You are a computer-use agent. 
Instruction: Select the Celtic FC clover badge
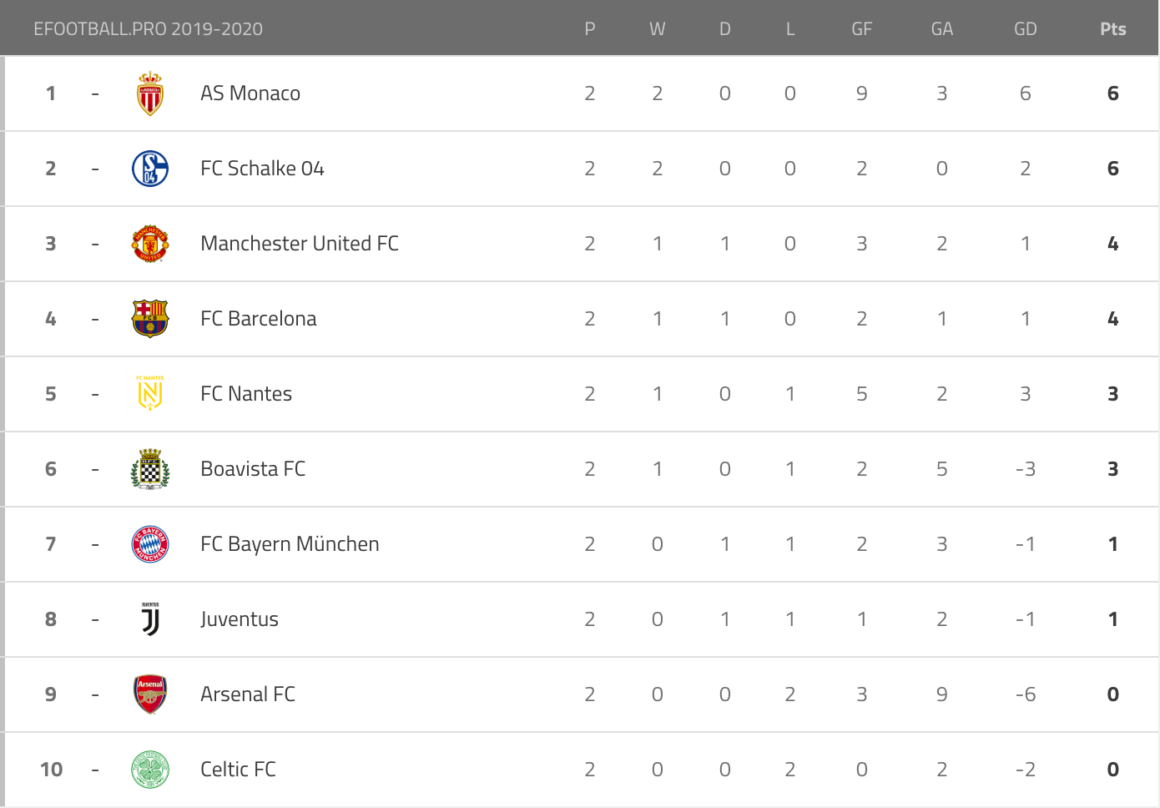[150, 769]
